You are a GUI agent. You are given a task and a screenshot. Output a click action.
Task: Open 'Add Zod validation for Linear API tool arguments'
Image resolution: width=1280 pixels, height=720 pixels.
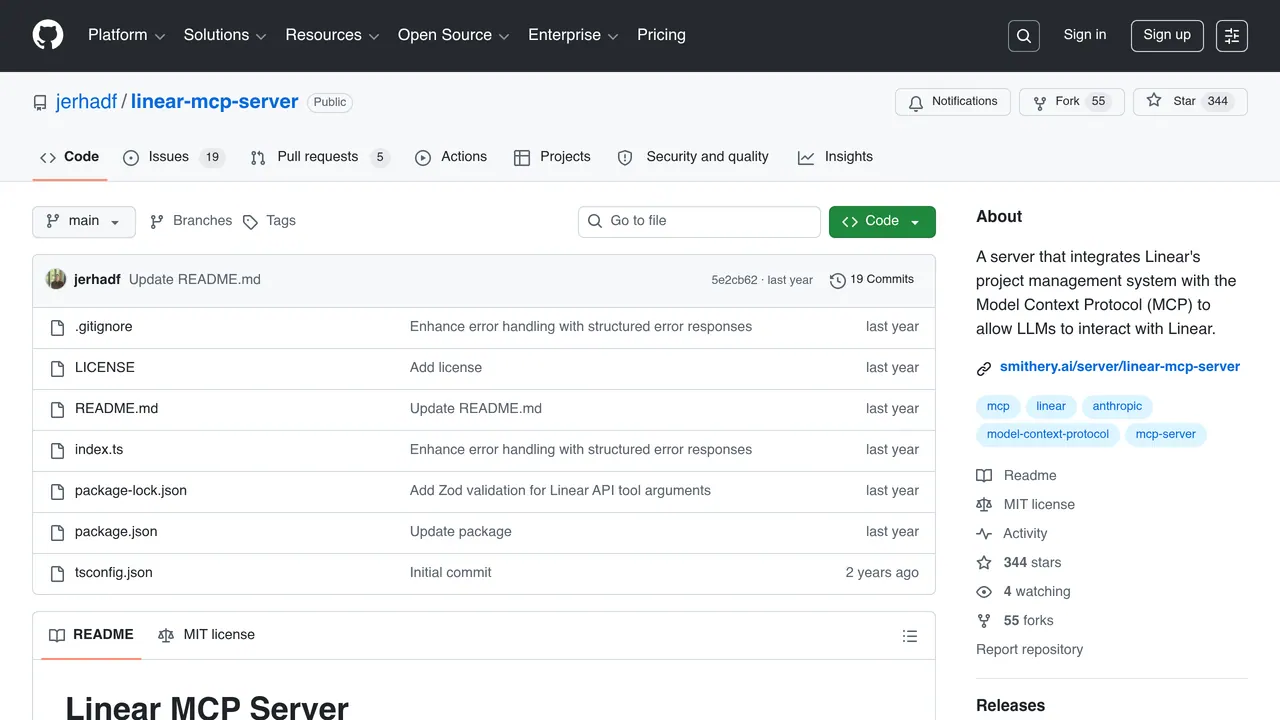point(560,491)
